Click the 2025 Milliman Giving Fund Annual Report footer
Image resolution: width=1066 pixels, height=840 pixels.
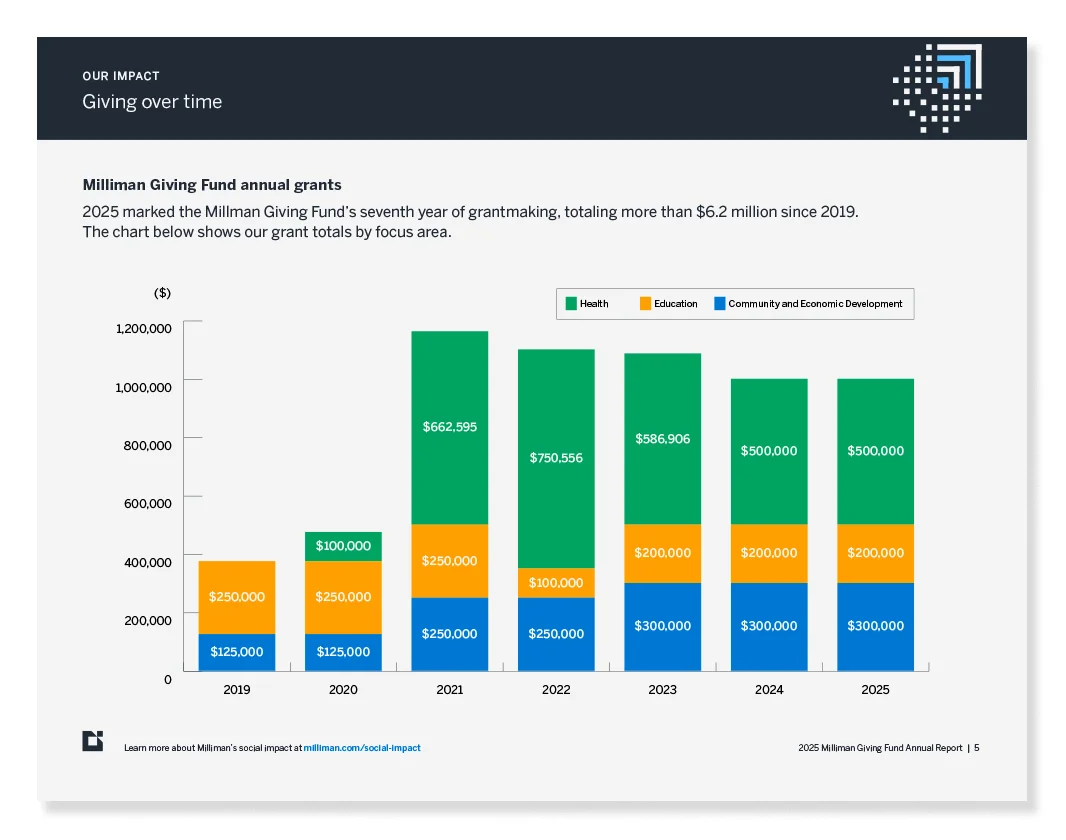coord(880,748)
